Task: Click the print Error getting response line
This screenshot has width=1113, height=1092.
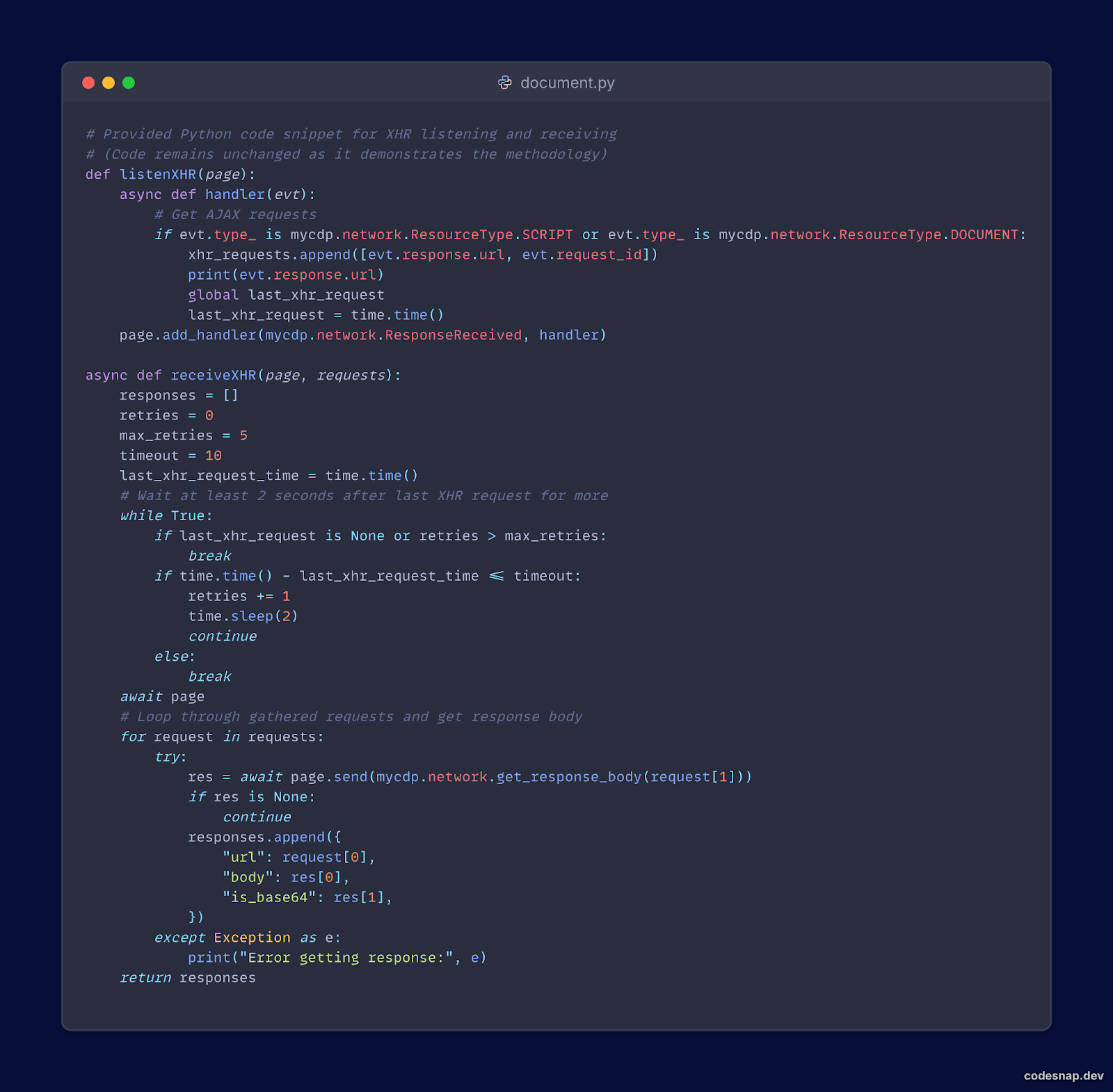Action: [337, 958]
